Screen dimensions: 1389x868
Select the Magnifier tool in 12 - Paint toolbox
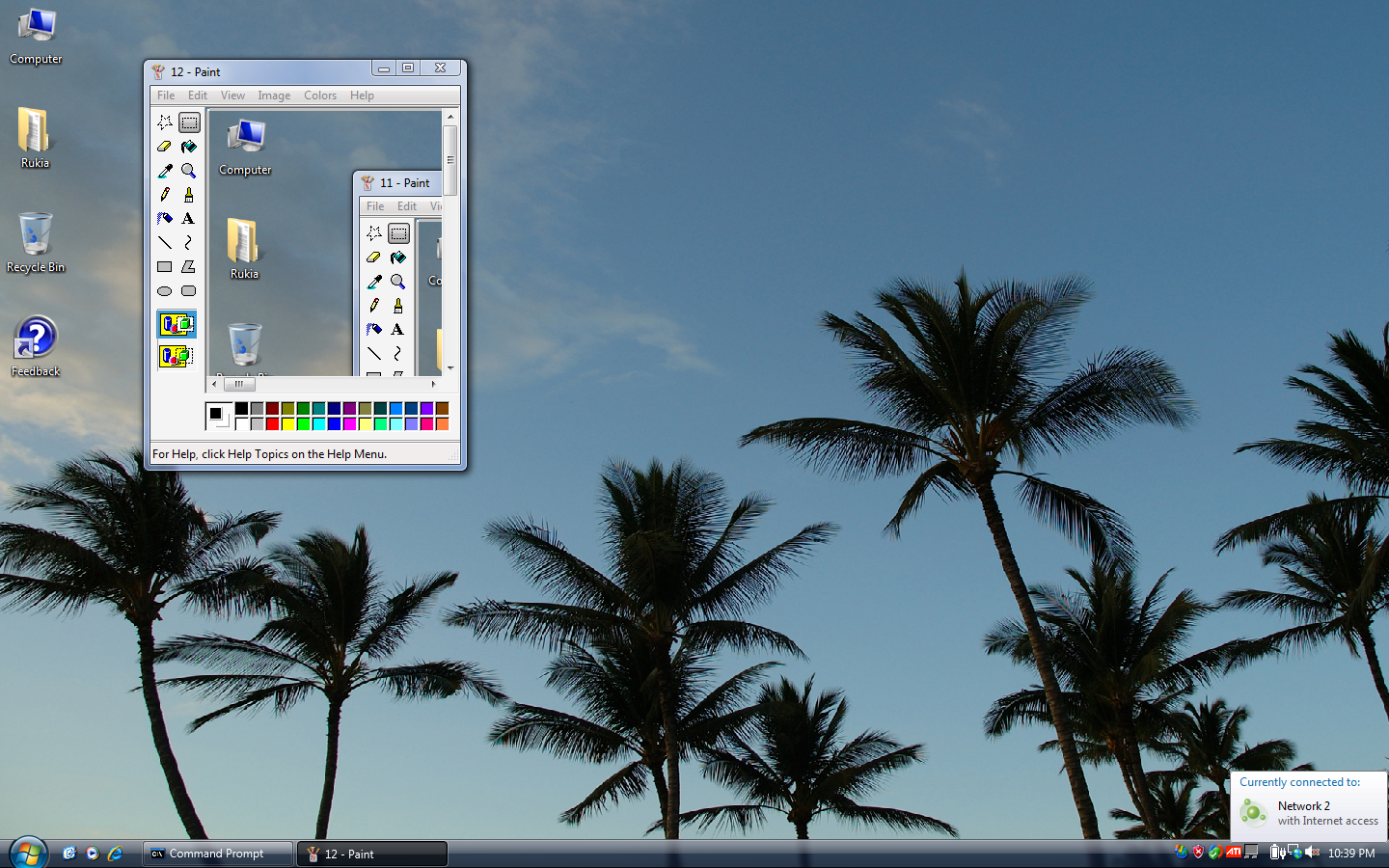coord(189,171)
